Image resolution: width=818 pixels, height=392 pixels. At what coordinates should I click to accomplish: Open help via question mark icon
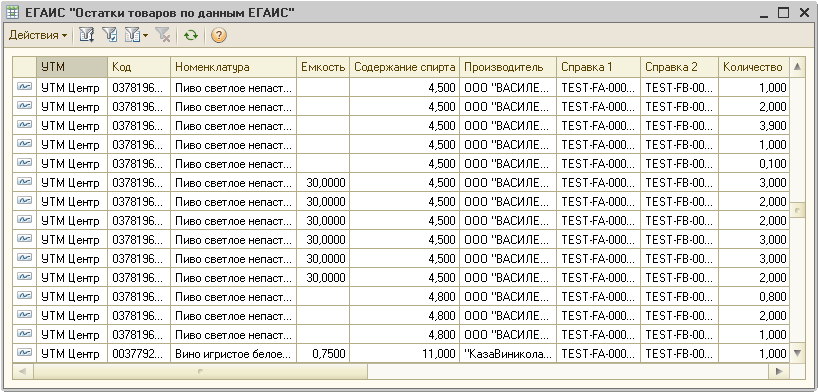219,35
